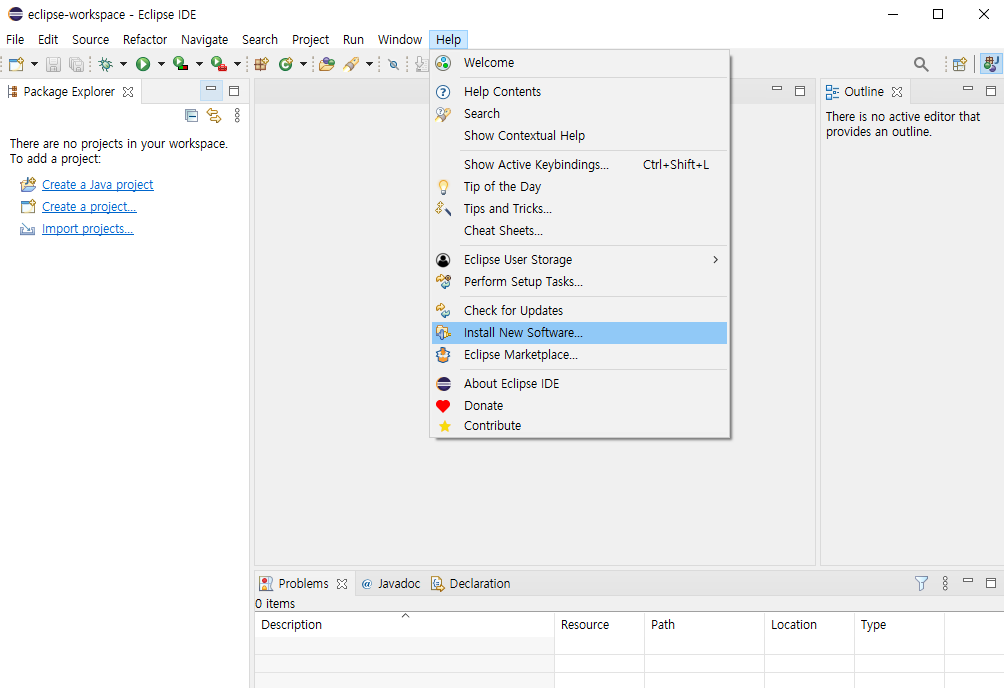Screen dimensions: 1004x688
Task: Click the Save disk toolbar icon
Action: (x=54, y=64)
